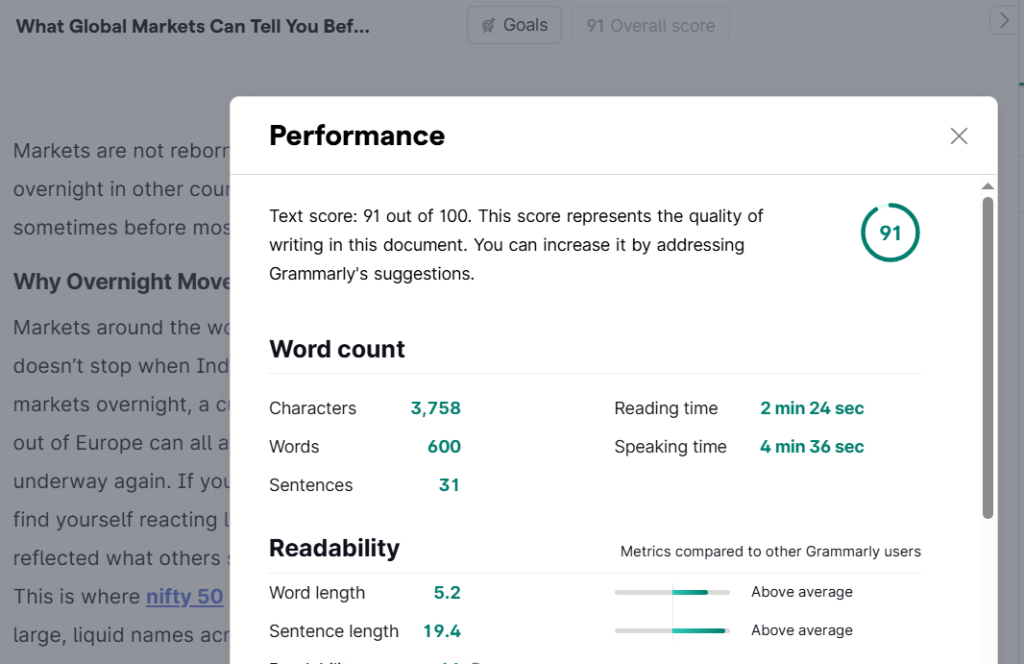This screenshot has height=664, width=1024.
Task: Click the scrollbar up arrow in Performance
Action: point(987,186)
